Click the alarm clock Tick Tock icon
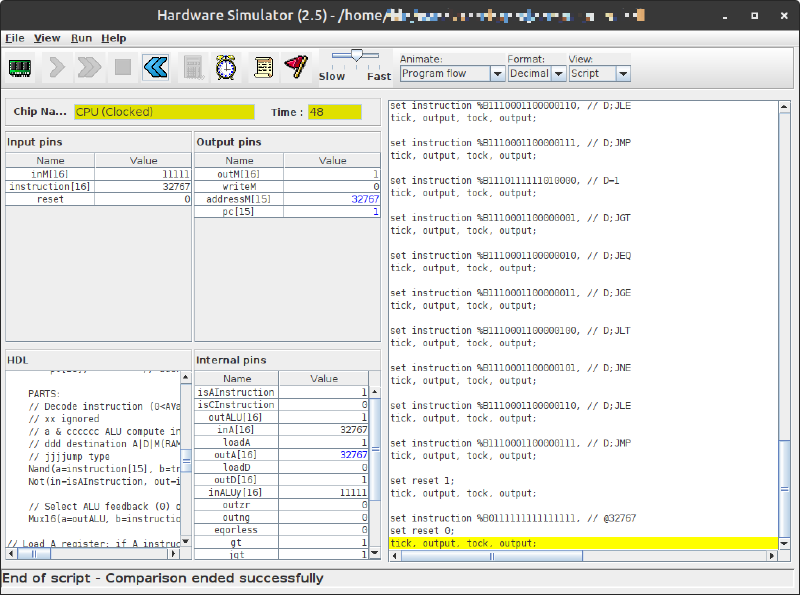This screenshot has width=800, height=595. click(x=227, y=67)
